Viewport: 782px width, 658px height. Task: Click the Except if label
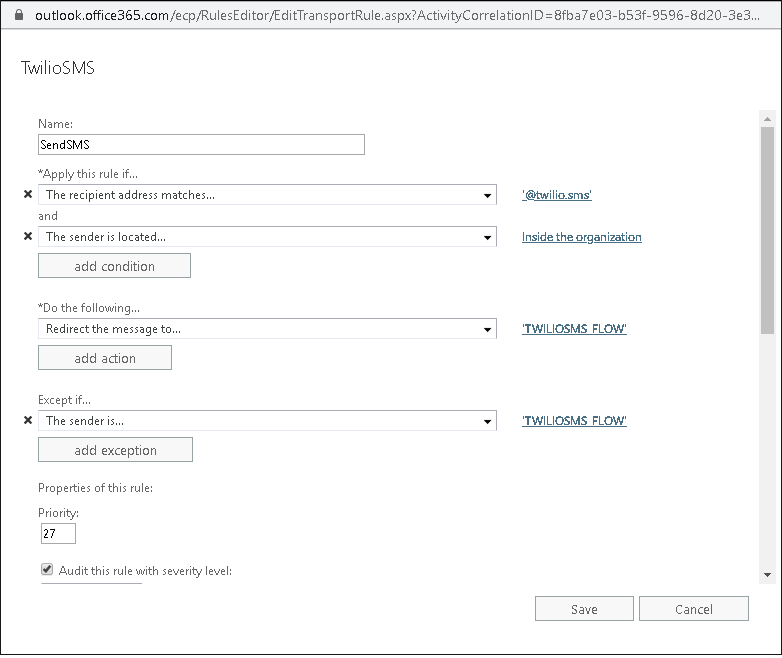tap(64, 400)
